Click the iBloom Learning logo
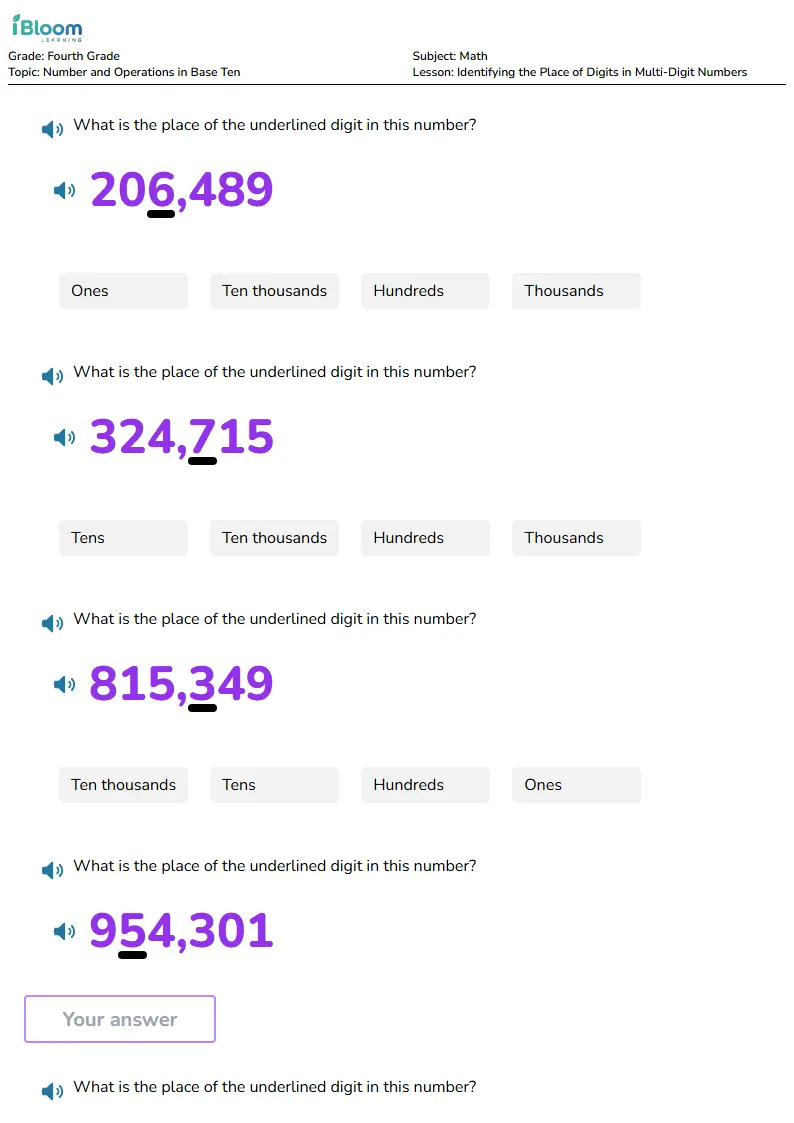 (47, 28)
